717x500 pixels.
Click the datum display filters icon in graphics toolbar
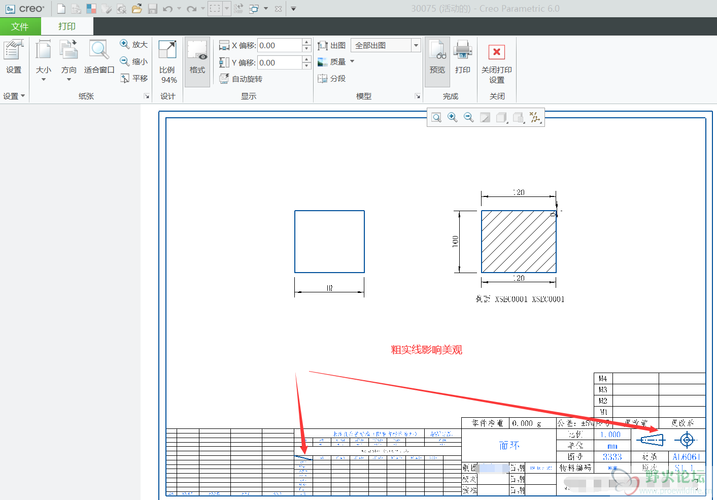pos(535,118)
